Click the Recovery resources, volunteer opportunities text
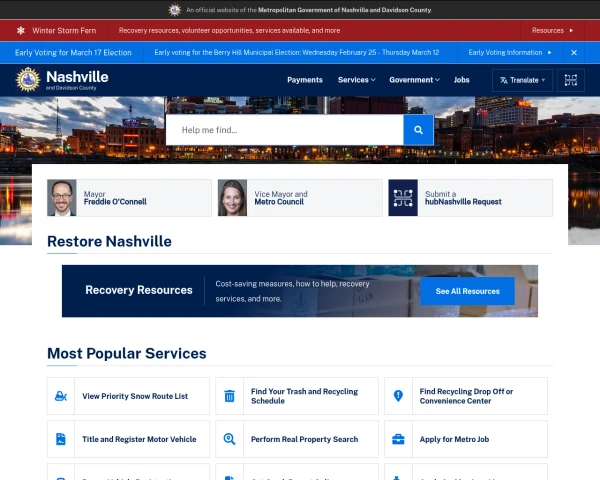 (x=229, y=30)
